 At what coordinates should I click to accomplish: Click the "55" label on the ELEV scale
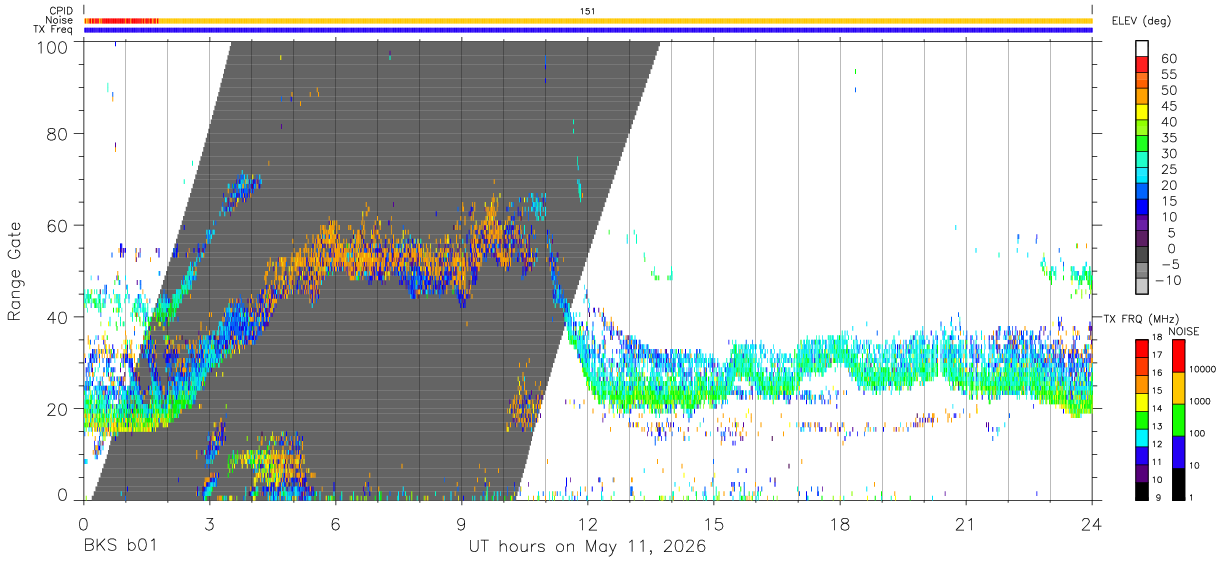tap(1168, 74)
